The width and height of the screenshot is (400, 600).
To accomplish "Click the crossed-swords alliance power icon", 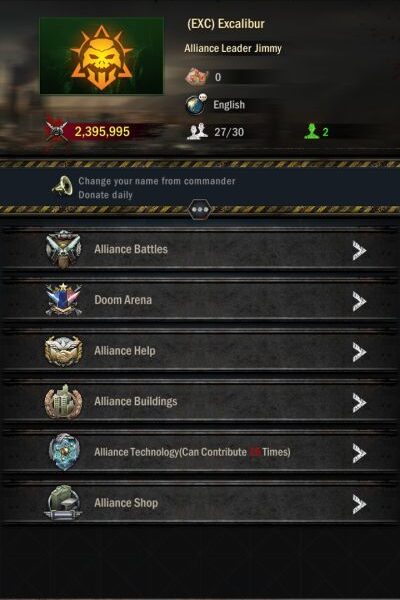I will pyautogui.click(x=57, y=131).
